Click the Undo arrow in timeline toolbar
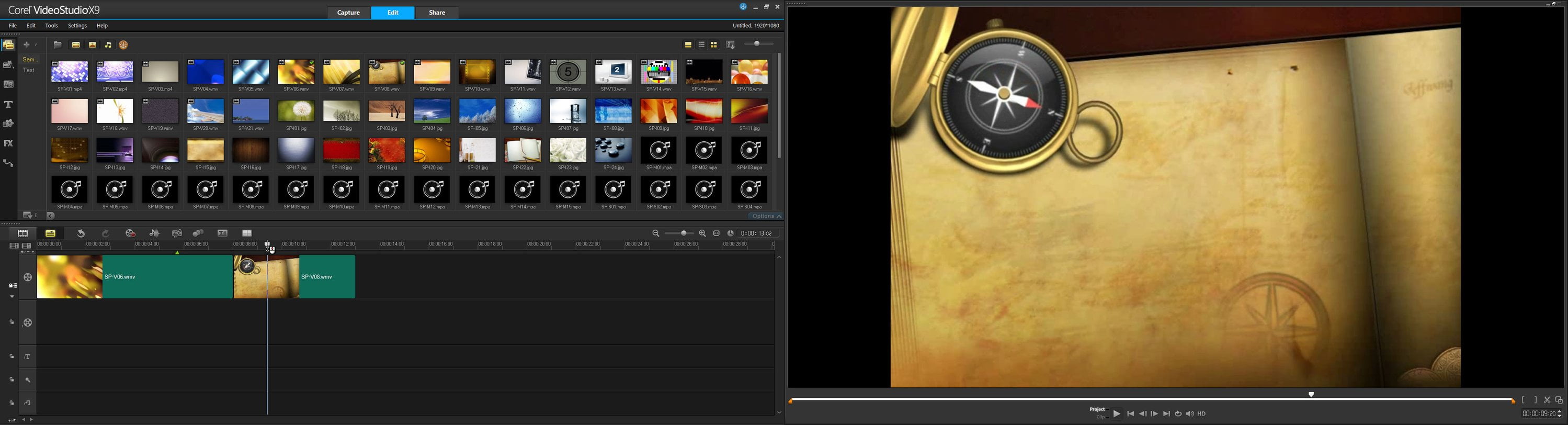The height and width of the screenshot is (425, 1568). pos(81,233)
